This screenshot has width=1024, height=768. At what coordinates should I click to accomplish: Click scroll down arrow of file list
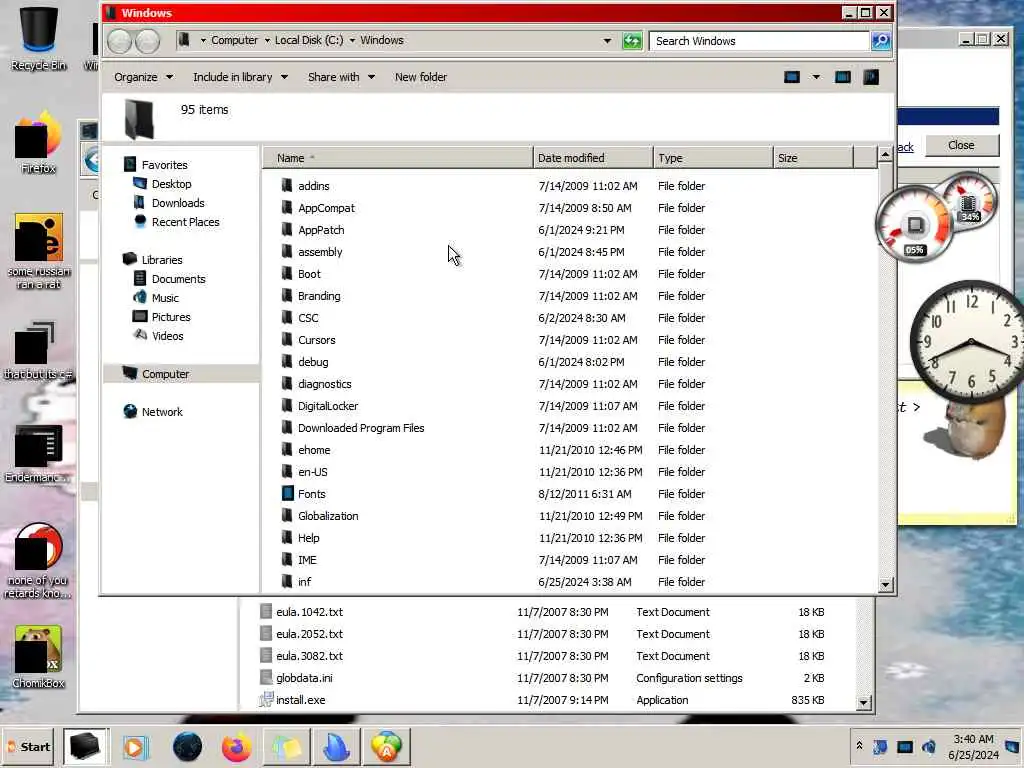(886, 584)
